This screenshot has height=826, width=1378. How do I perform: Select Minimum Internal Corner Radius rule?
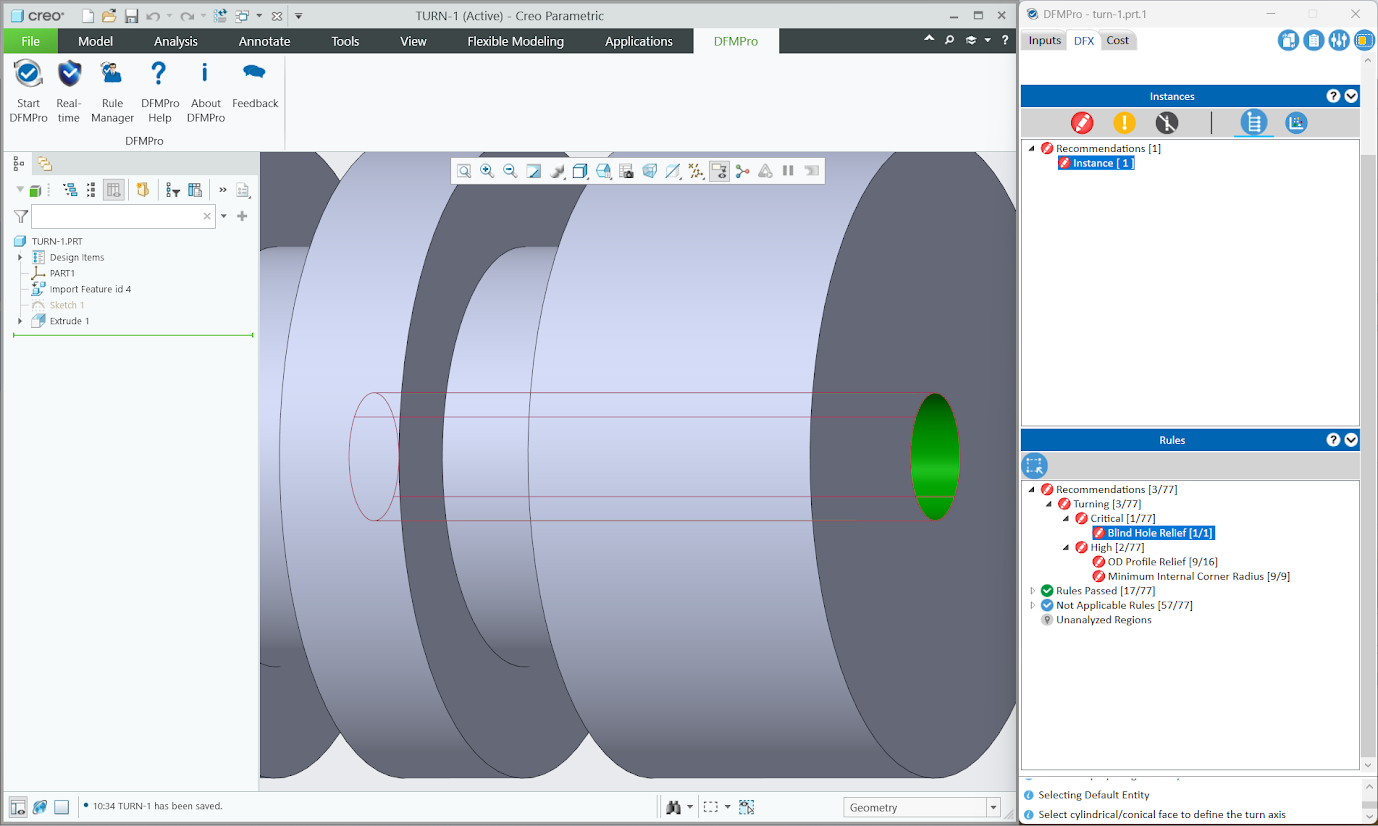pyautogui.click(x=1198, y=576)
